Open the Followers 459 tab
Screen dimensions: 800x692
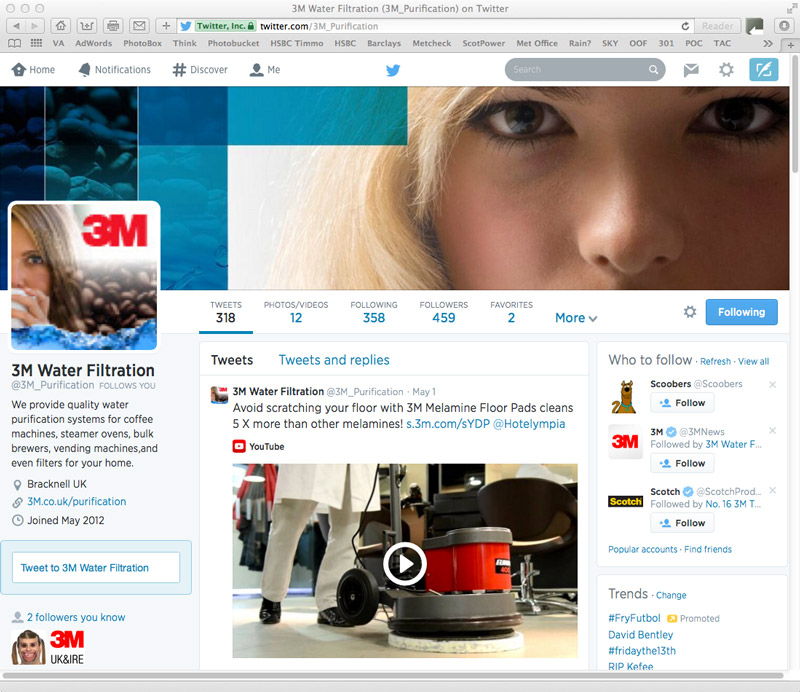[443, 312]
